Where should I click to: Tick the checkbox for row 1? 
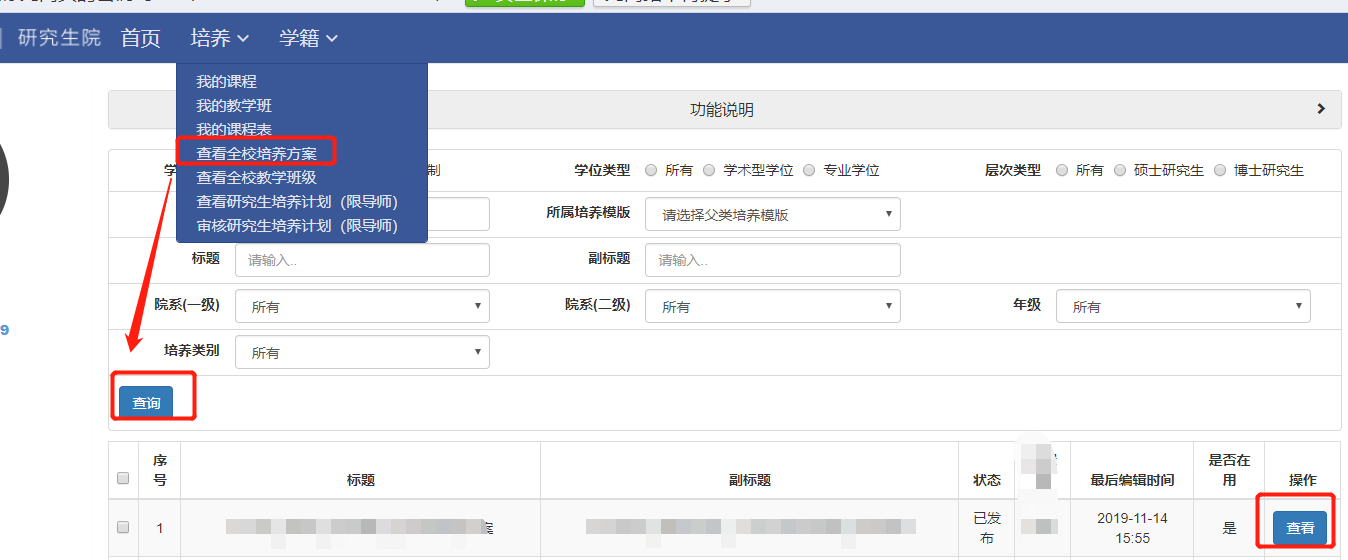click(123, 527)
